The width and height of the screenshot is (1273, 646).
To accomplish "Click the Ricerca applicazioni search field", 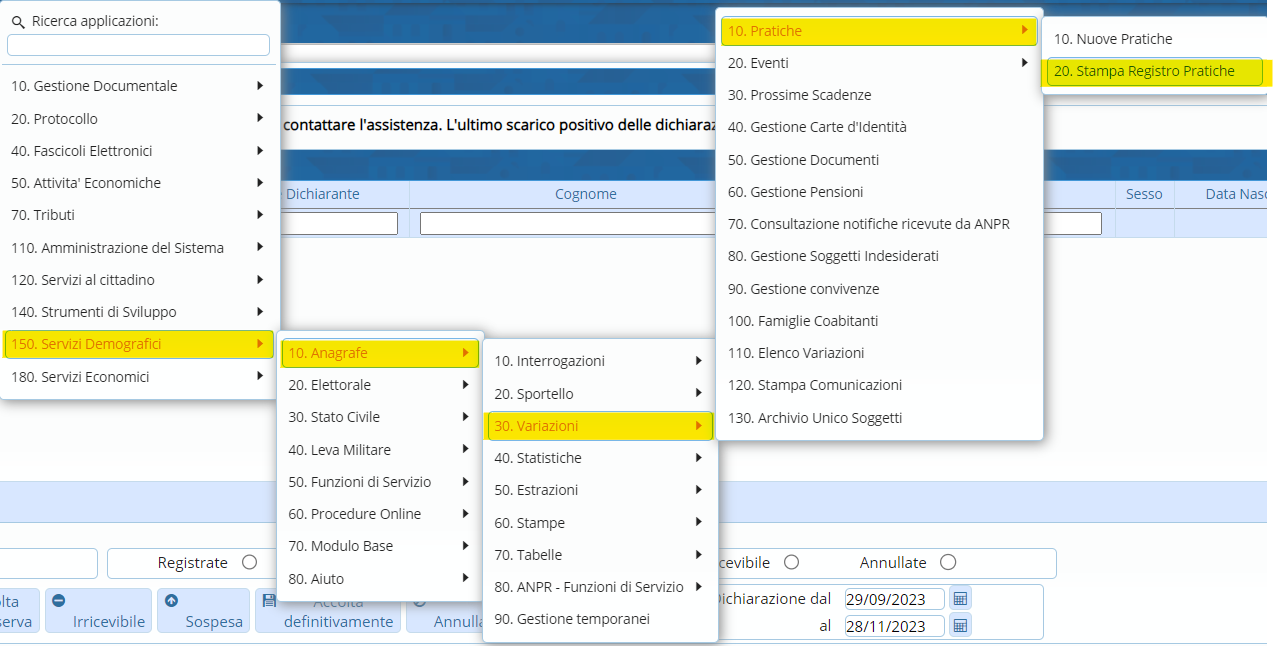I will coord(138,45).
